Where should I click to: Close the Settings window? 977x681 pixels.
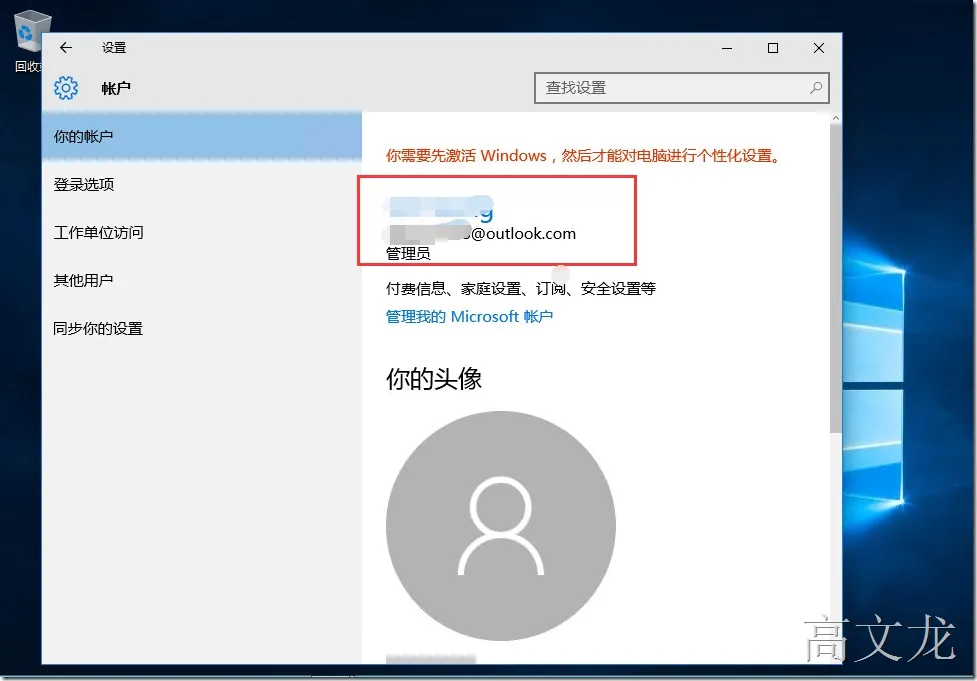click(819, 48)
